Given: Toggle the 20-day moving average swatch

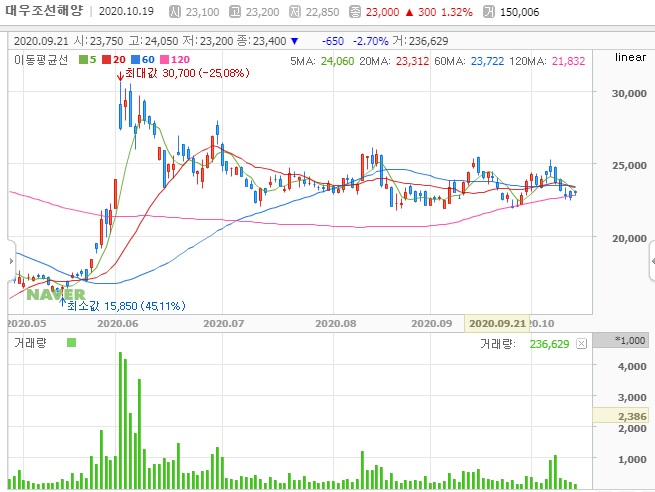Looking at the screenshot, I should point(106,60).
